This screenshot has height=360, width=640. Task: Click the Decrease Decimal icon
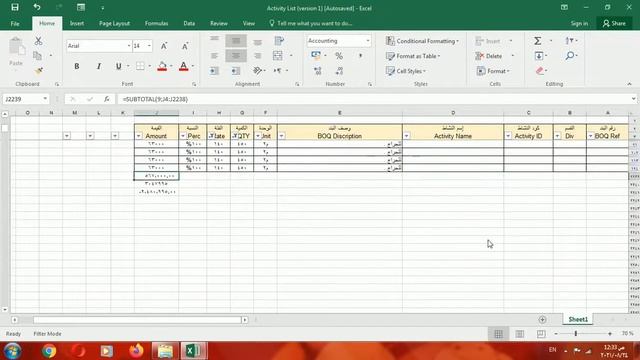[339, 71]
